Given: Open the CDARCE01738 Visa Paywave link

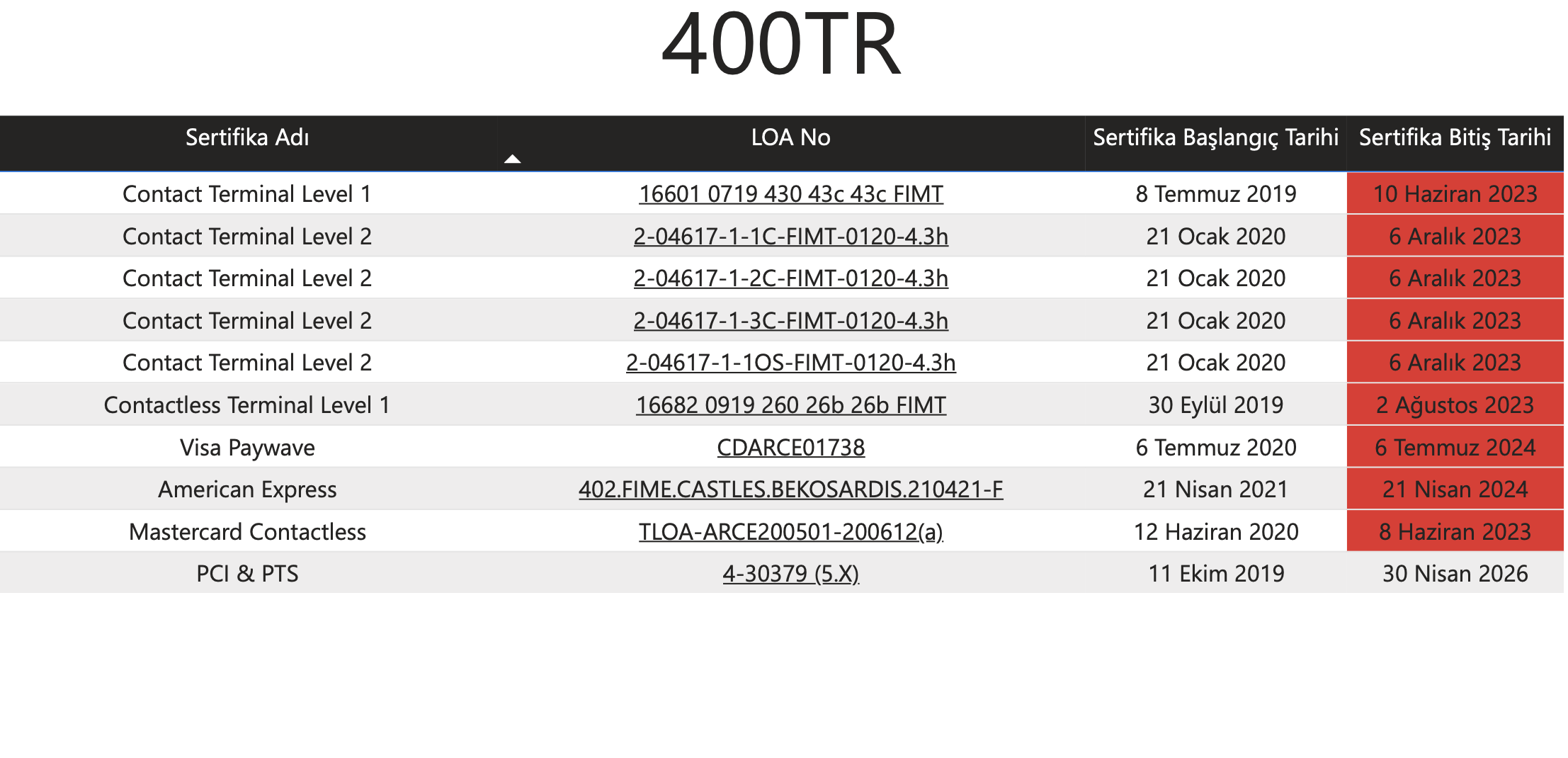Looking at the screenshot, I should [790, 448].
